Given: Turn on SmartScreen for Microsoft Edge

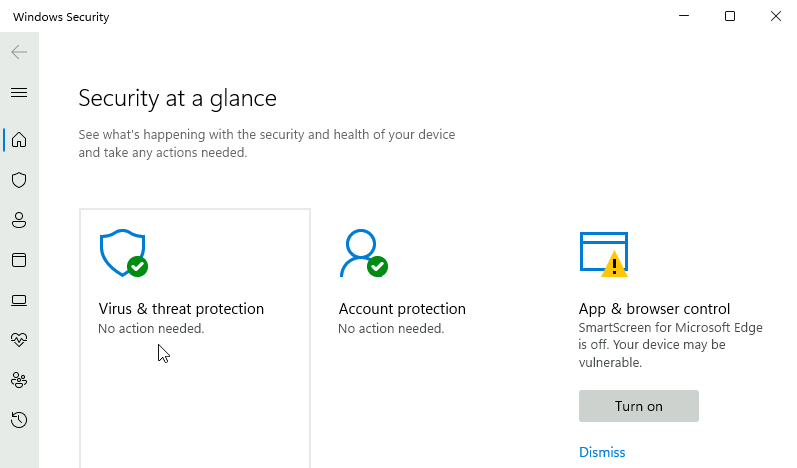Looking at the screenshot, I should [638, 406].
